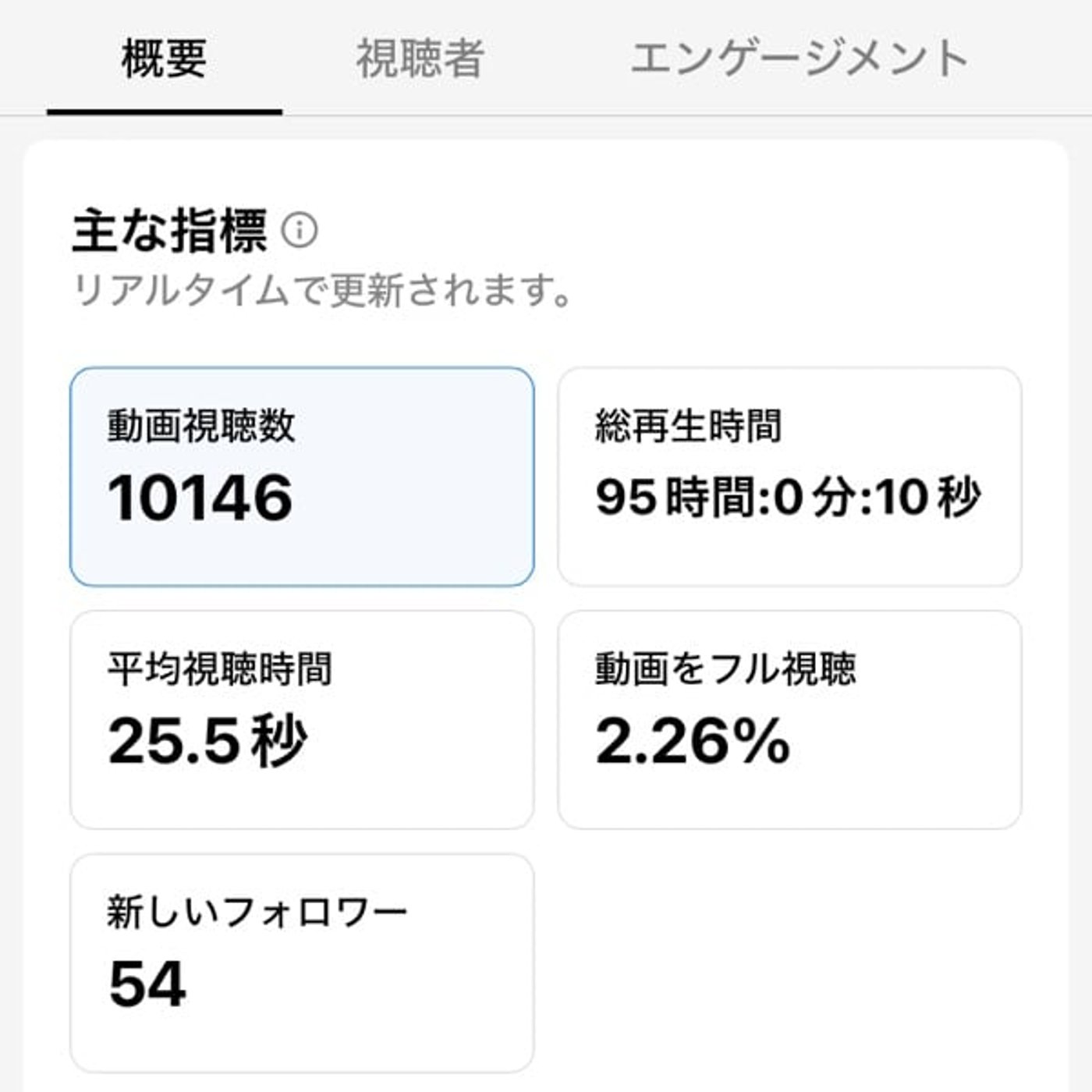Click the 総再生時間 metric label
The height and width of the screenshot is (1092, 1092).
pos(688,427)
